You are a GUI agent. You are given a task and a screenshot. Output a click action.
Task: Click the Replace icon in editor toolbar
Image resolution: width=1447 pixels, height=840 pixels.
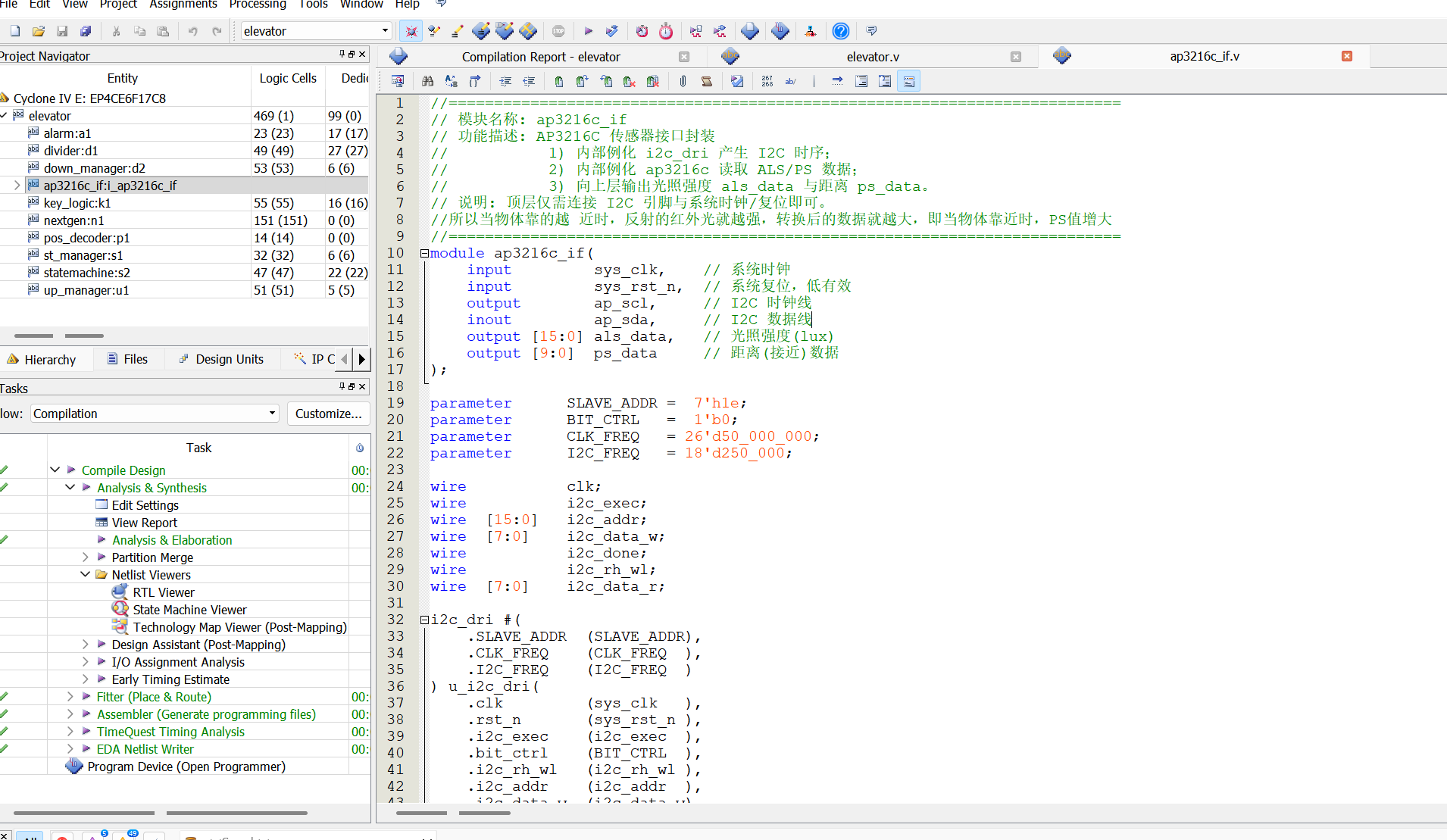coord(452,81)
